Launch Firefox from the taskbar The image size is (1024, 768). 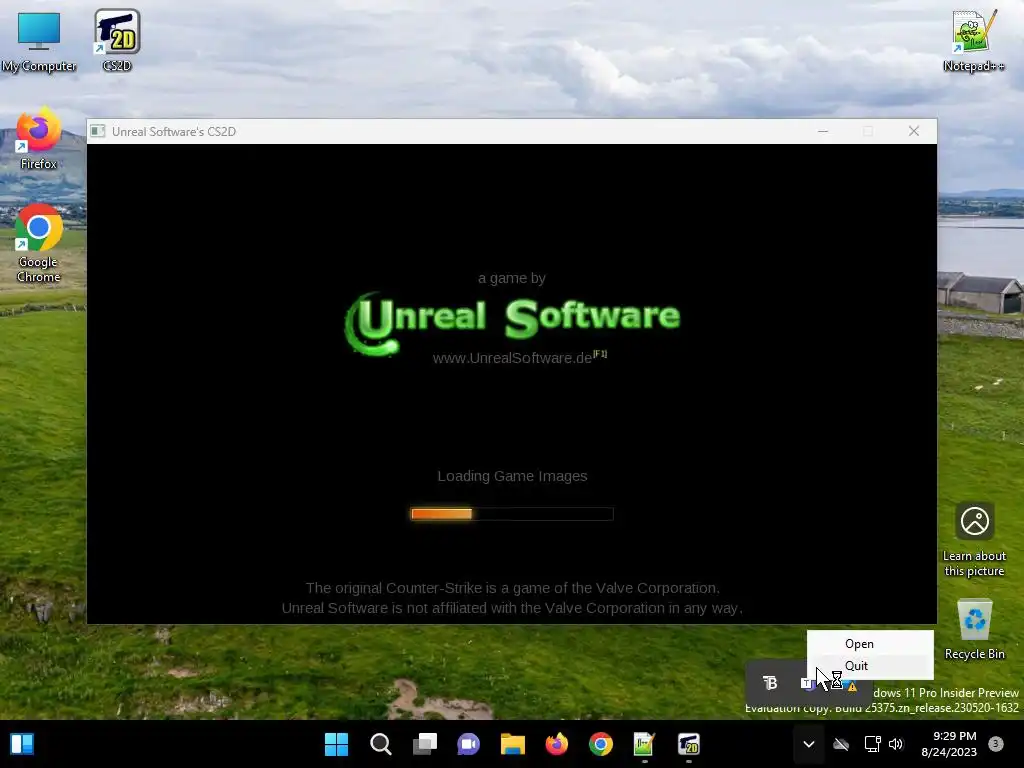pos(556,744)
